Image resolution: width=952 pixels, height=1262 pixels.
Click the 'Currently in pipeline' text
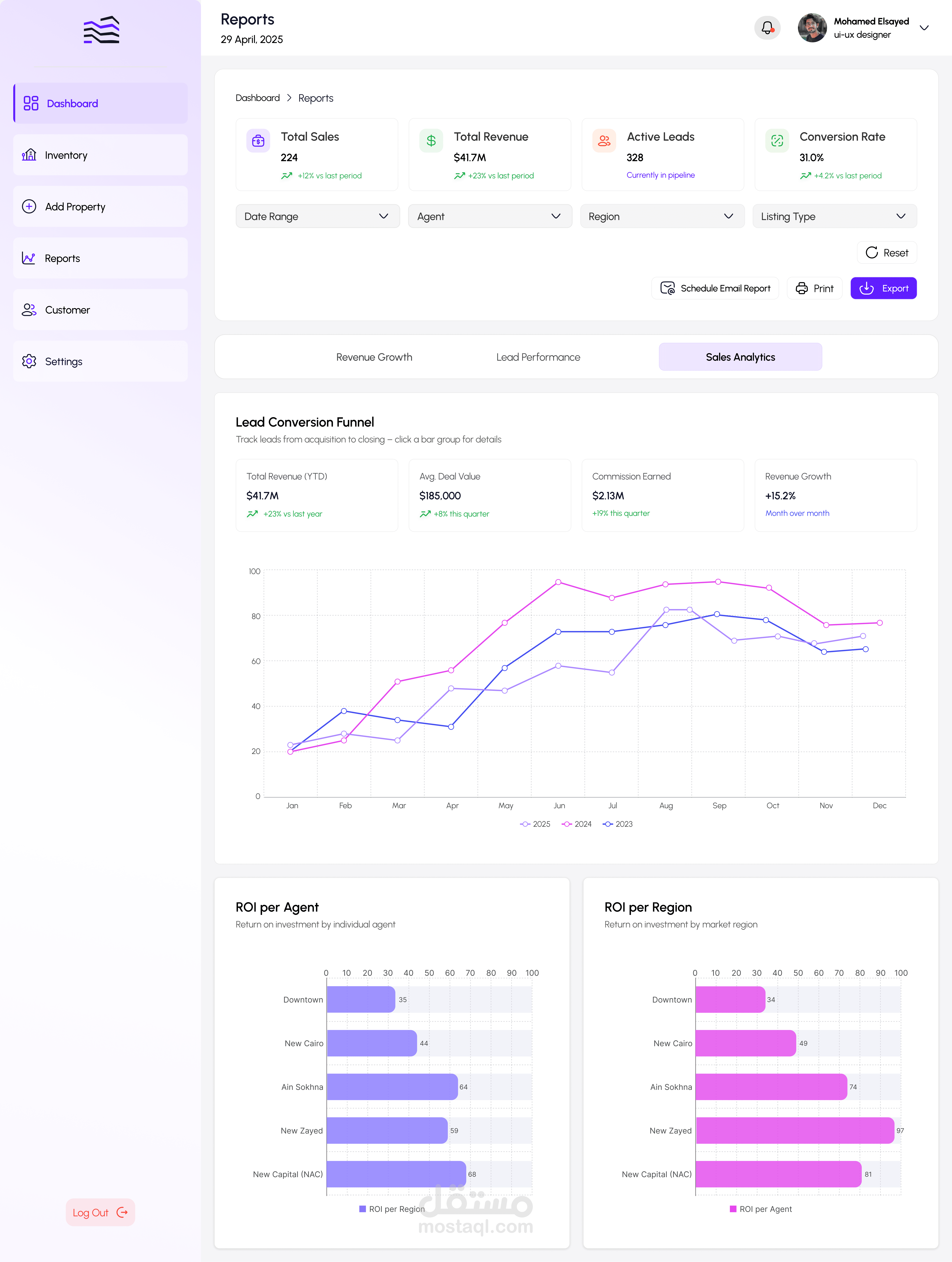(x=660, y=175)
